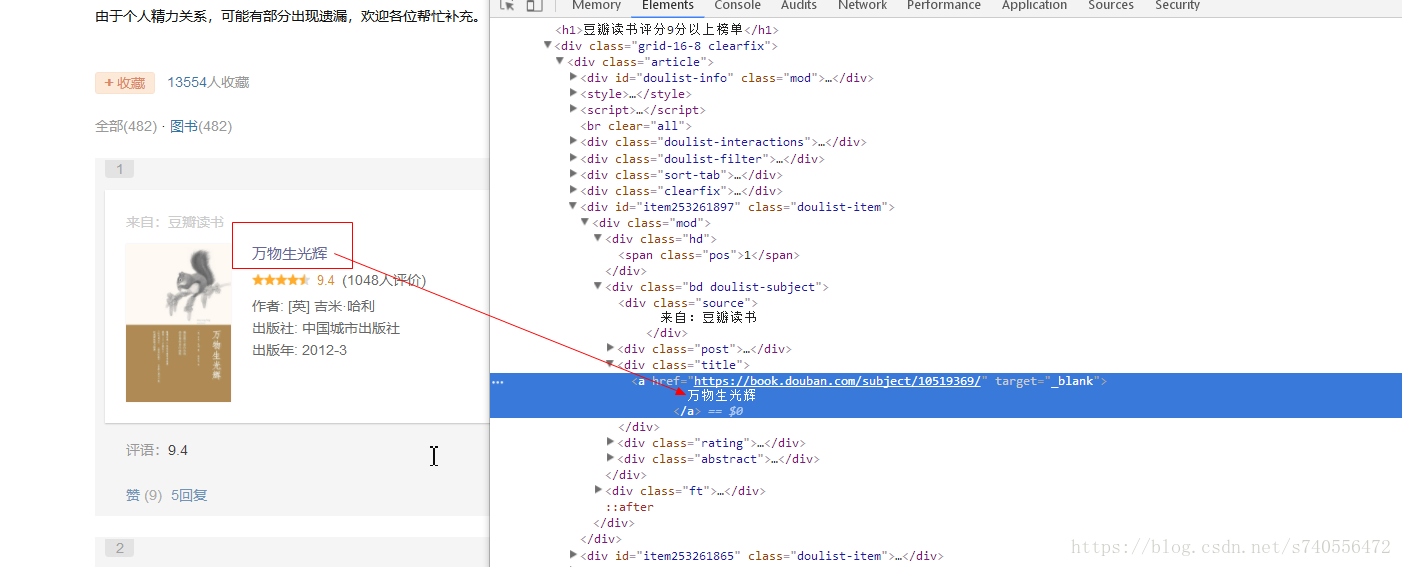
Task: Click the 收藏 button on the page
Action: pyautogui.click(x=125, y=83)
